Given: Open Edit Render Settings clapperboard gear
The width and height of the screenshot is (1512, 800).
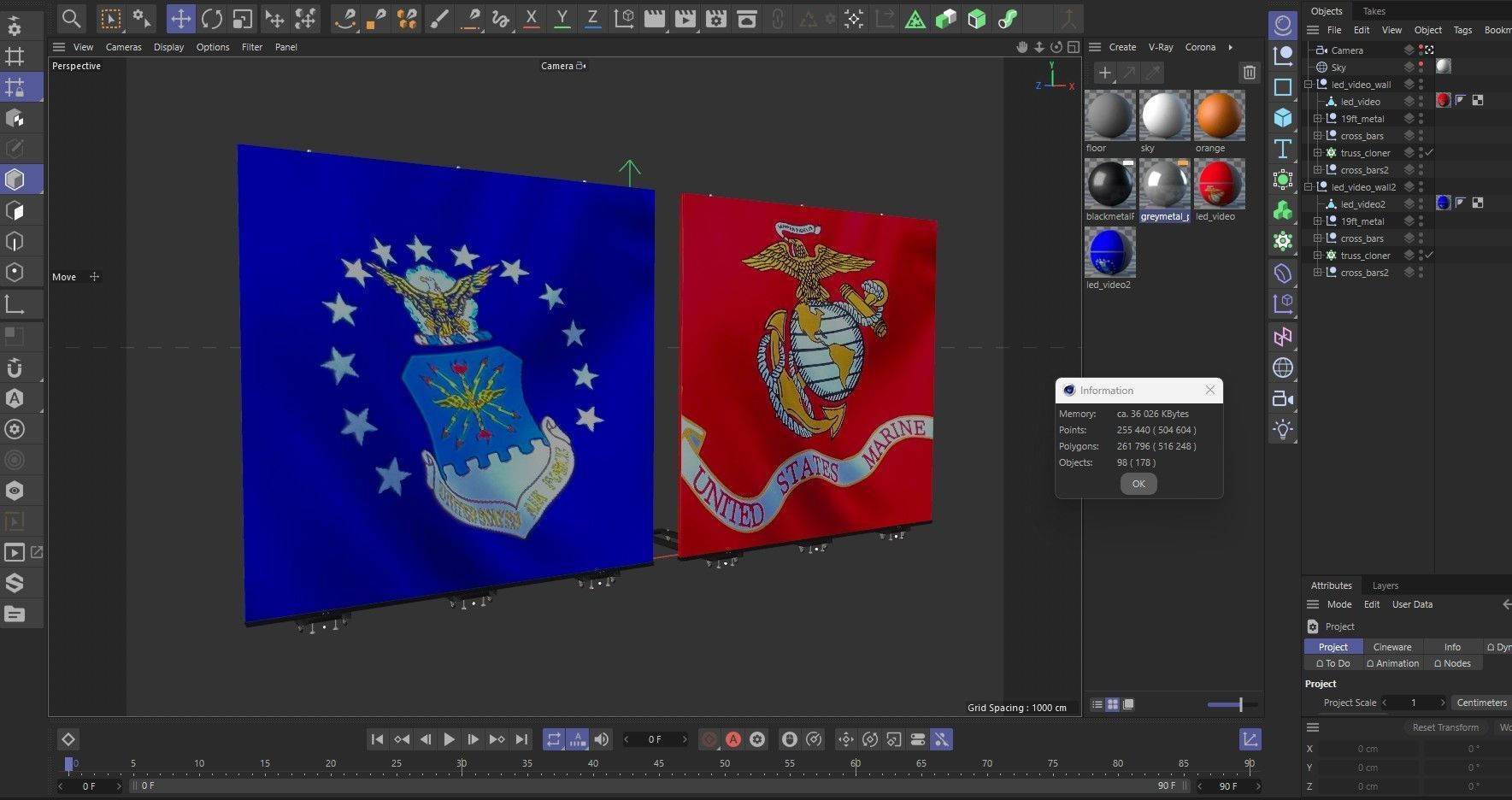Looking at the screenshot, I should click(716, 19).
